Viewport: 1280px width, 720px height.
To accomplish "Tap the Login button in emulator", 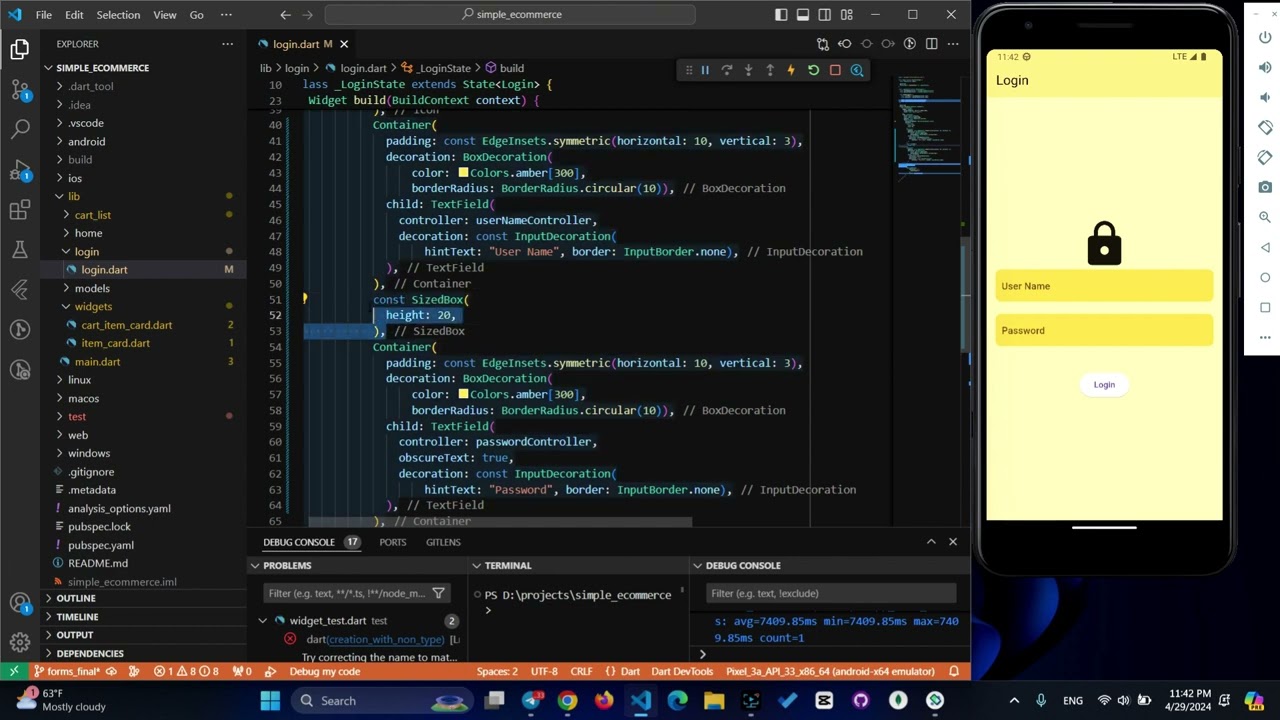I will (x=1104, y=385).
